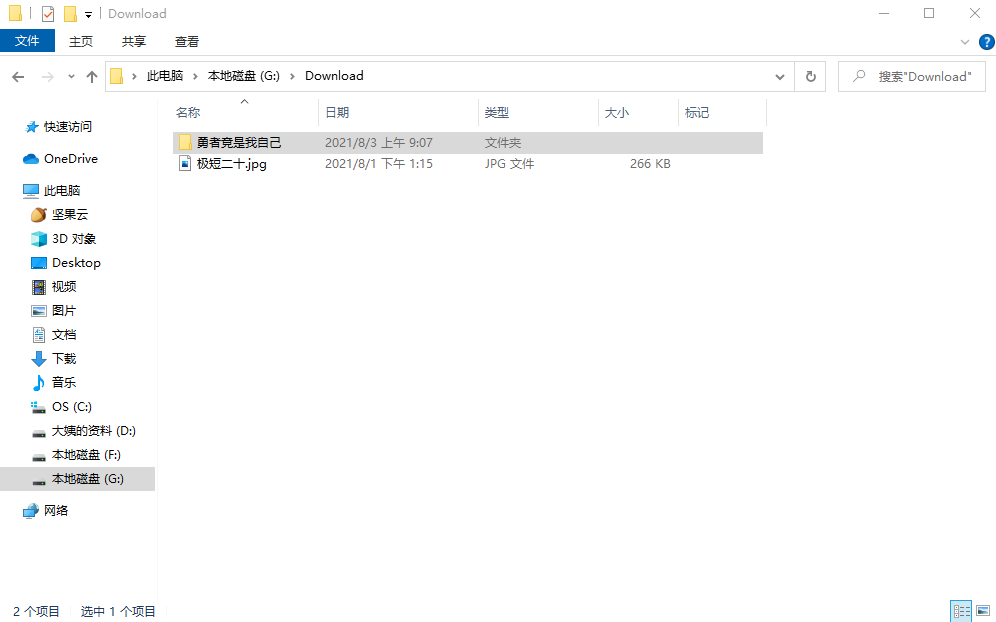Open 快速访问 in the navigation pane

pos(67,126)
